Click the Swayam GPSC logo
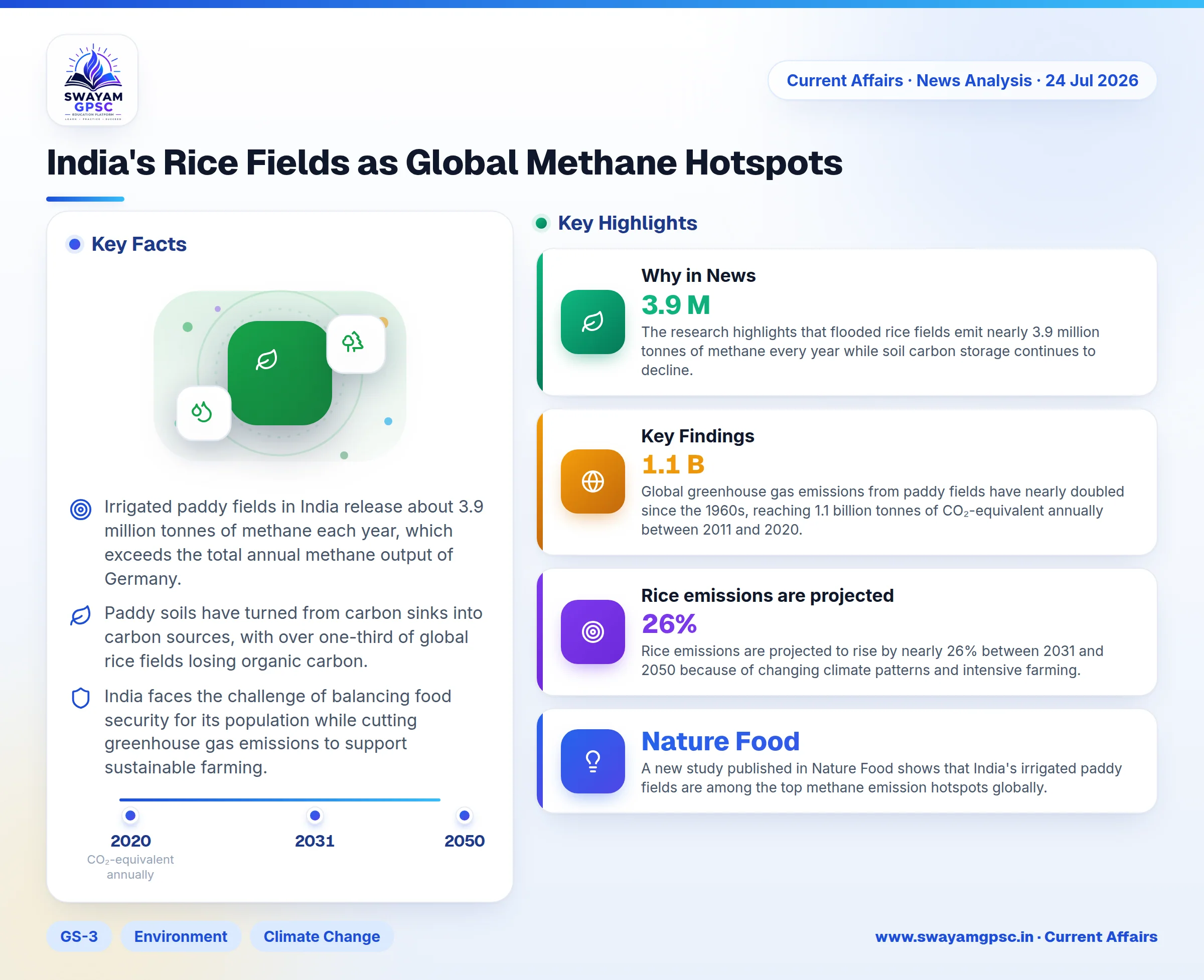This screenshot has height=980, width=1204. (x=93, y=80)
